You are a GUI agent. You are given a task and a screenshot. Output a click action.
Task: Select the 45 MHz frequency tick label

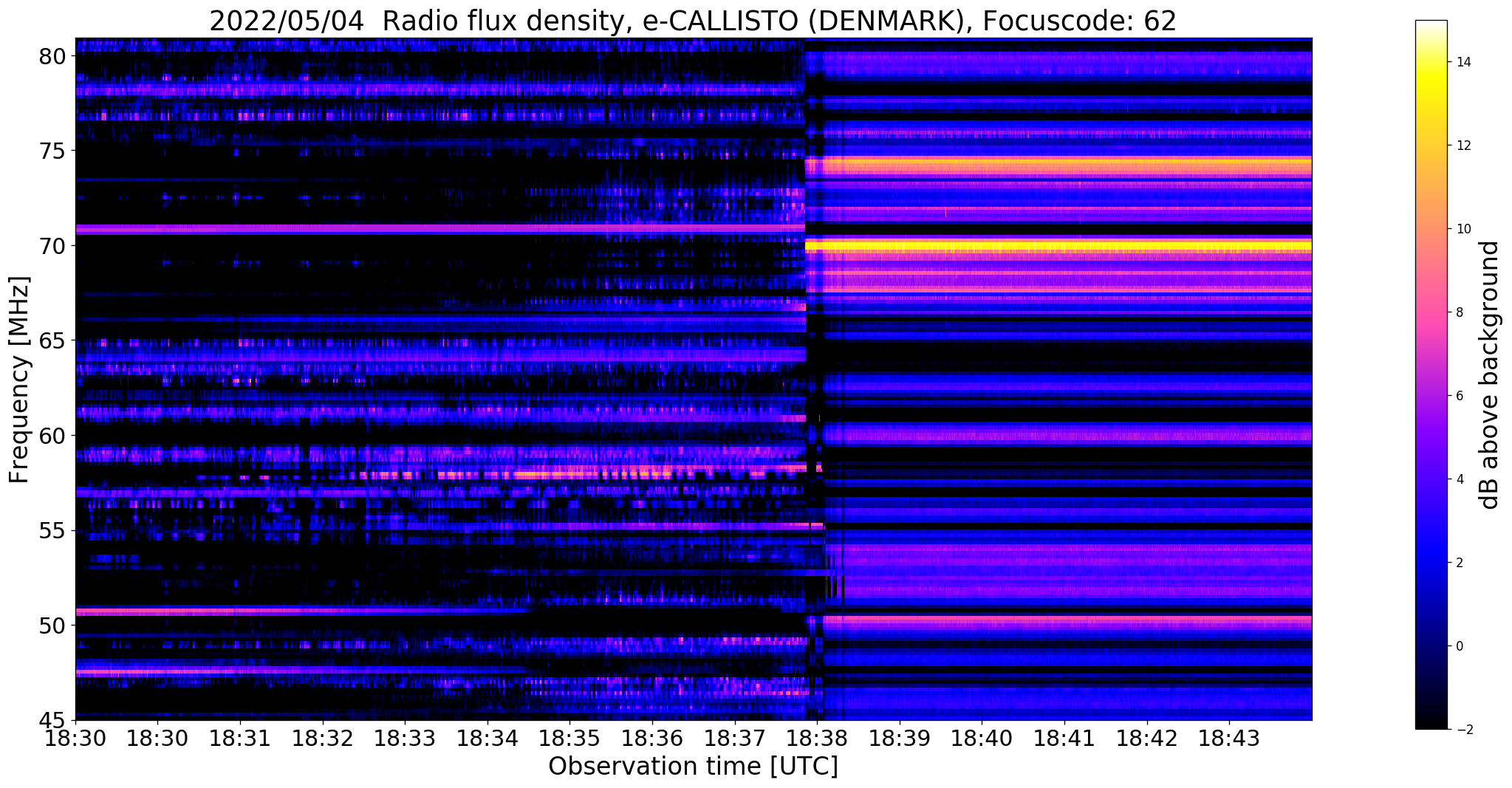pyautogui.click(x=52, y=720)
